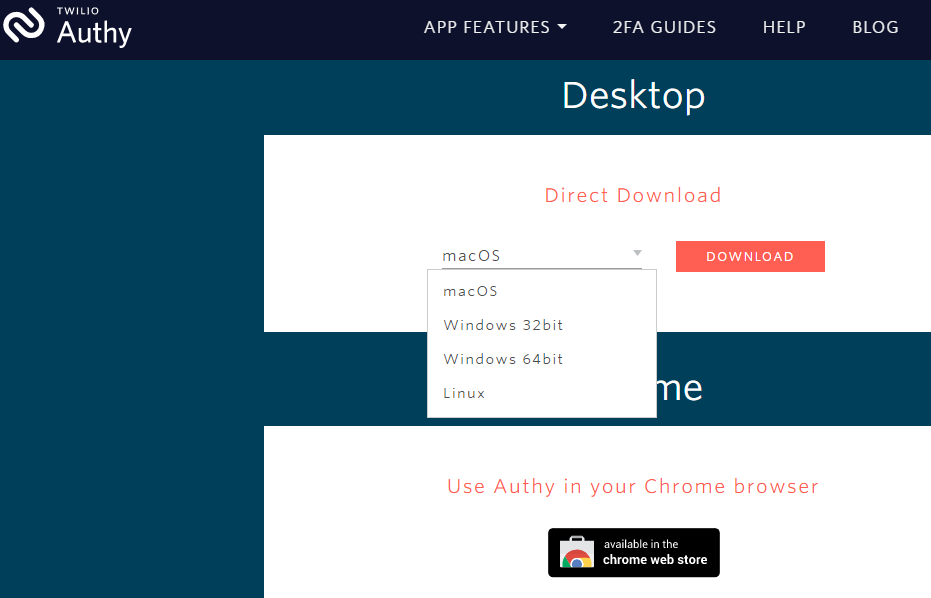The image size is (931, 598).
Task: Expand the App Features menu
Action: click(x=495, y=27)
